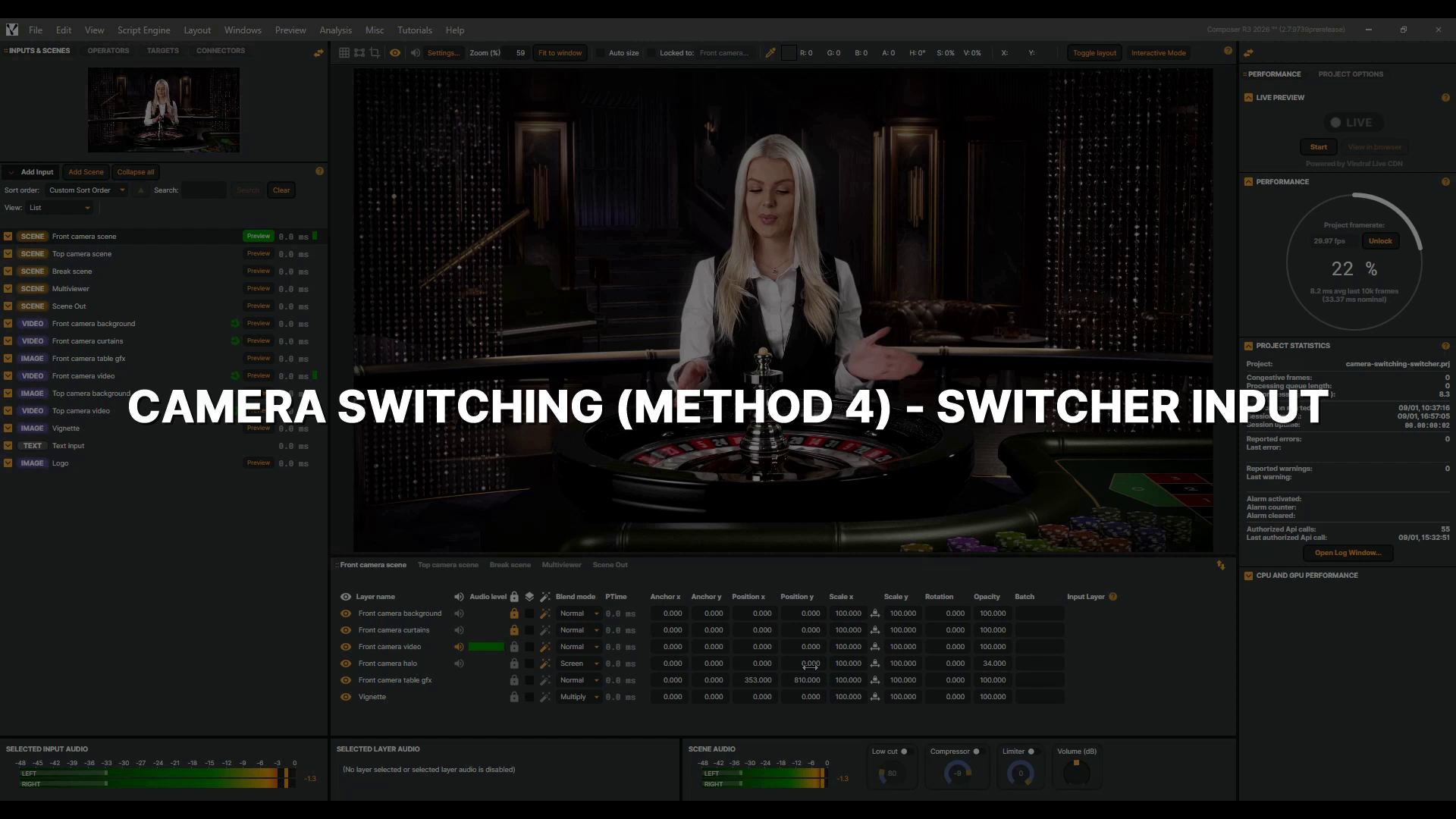Toggle the Auto size checkbox
Viewport: 1456px width, 819px height.
[x=601, y=53]
